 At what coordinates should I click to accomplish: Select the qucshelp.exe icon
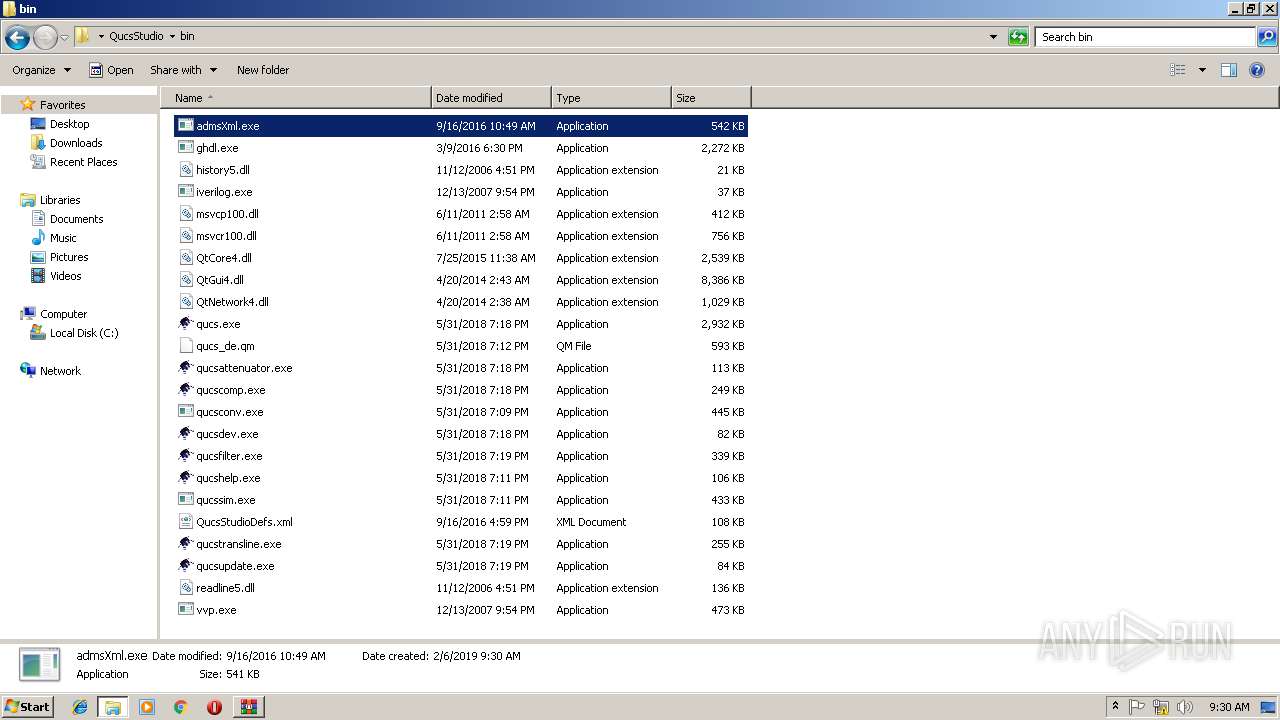tap(185, 478)
